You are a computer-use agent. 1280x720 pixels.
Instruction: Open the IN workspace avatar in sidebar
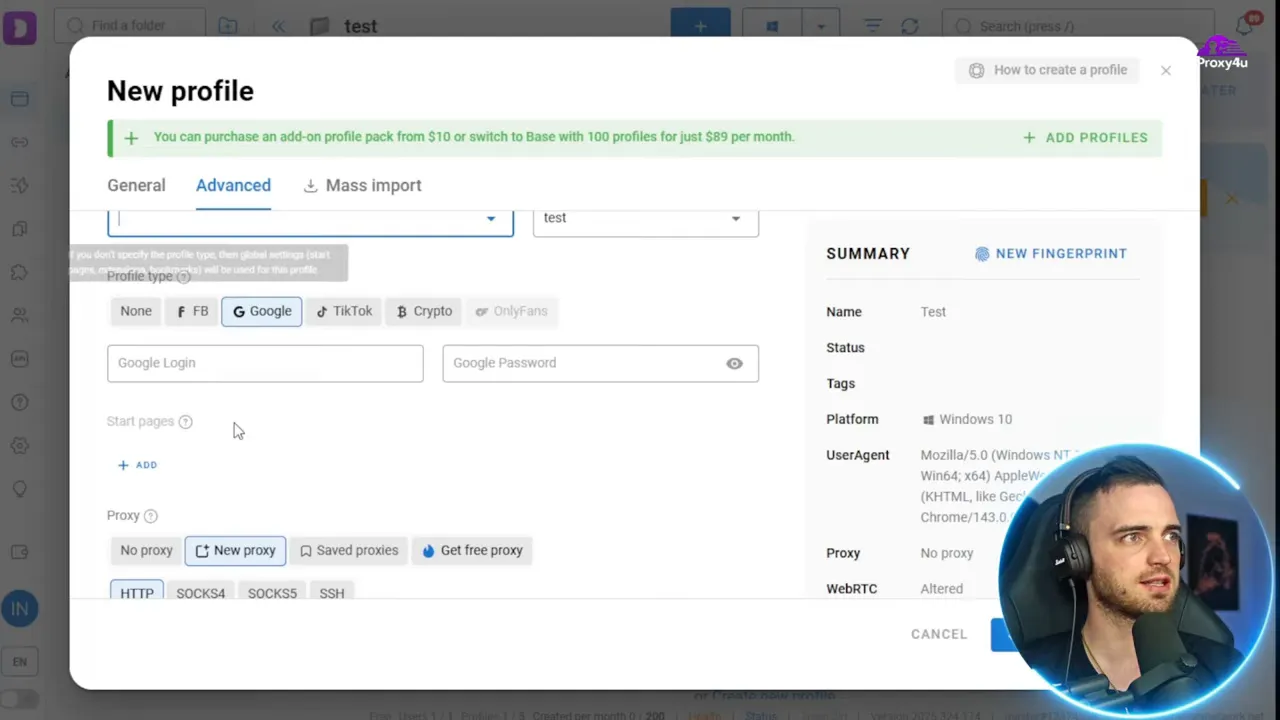tap(20, 608)
